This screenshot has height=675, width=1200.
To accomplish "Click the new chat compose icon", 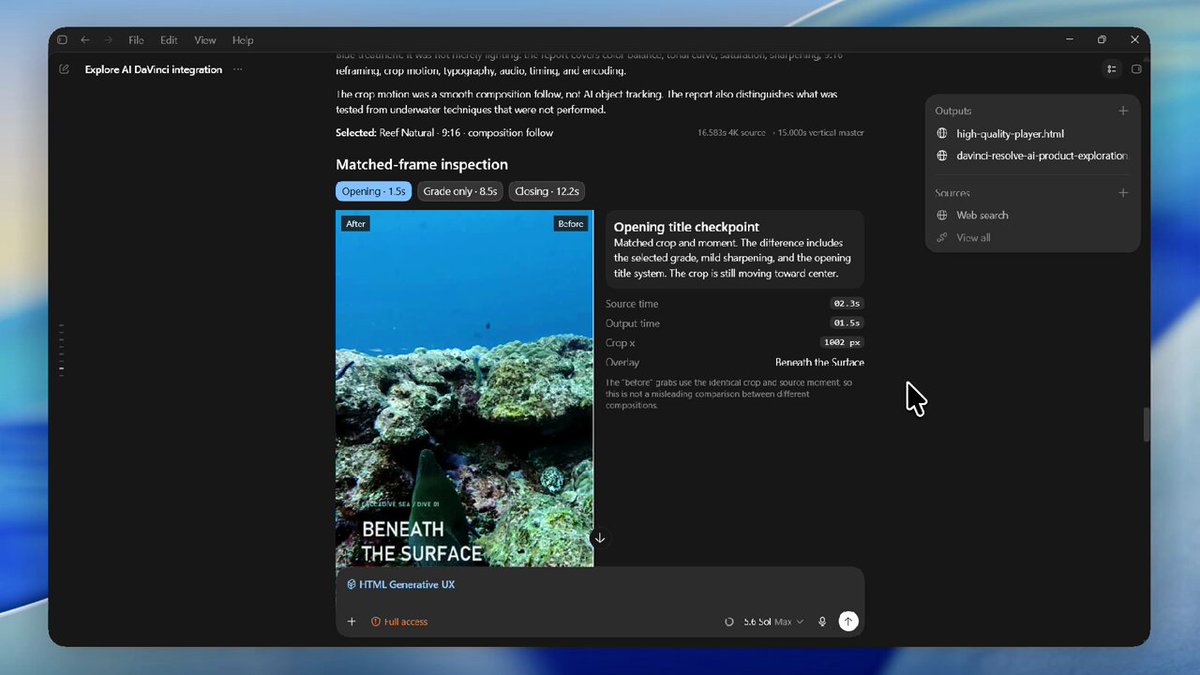I will click(x=65, y=70).
